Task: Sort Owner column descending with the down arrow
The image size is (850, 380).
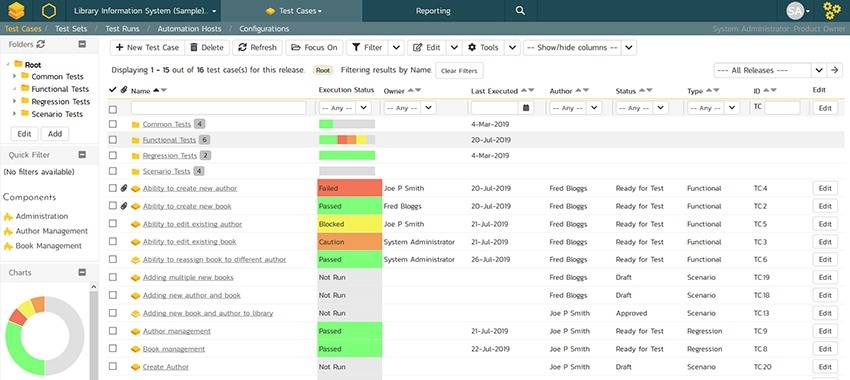Action: pos(418,91)
